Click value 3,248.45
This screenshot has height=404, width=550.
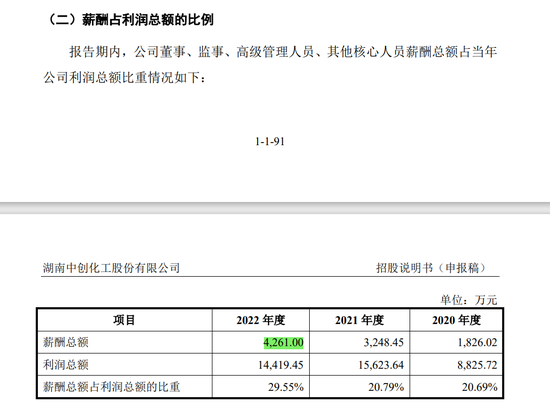coord(384,342)
